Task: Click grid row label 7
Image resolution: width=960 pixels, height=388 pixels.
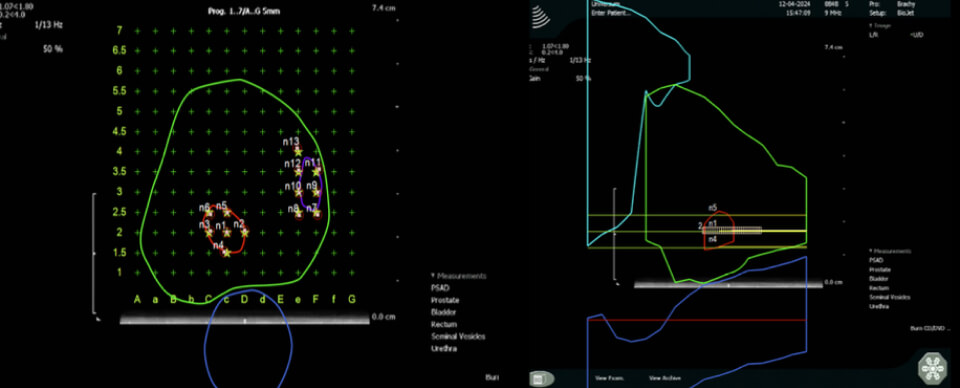Action: [119, 30]
